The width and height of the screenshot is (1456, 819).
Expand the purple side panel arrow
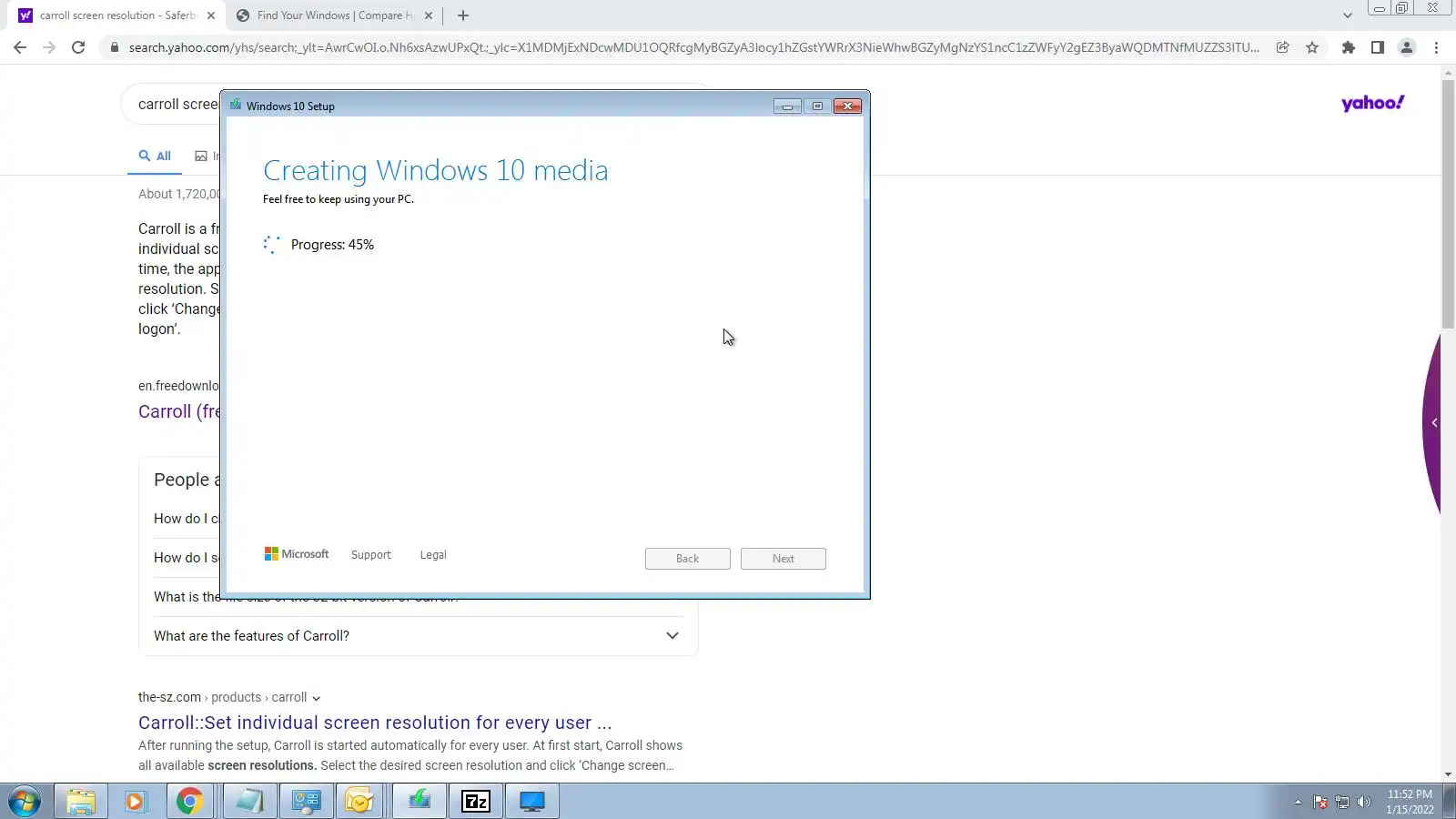pyautogui.click(x=1435, y=423)
